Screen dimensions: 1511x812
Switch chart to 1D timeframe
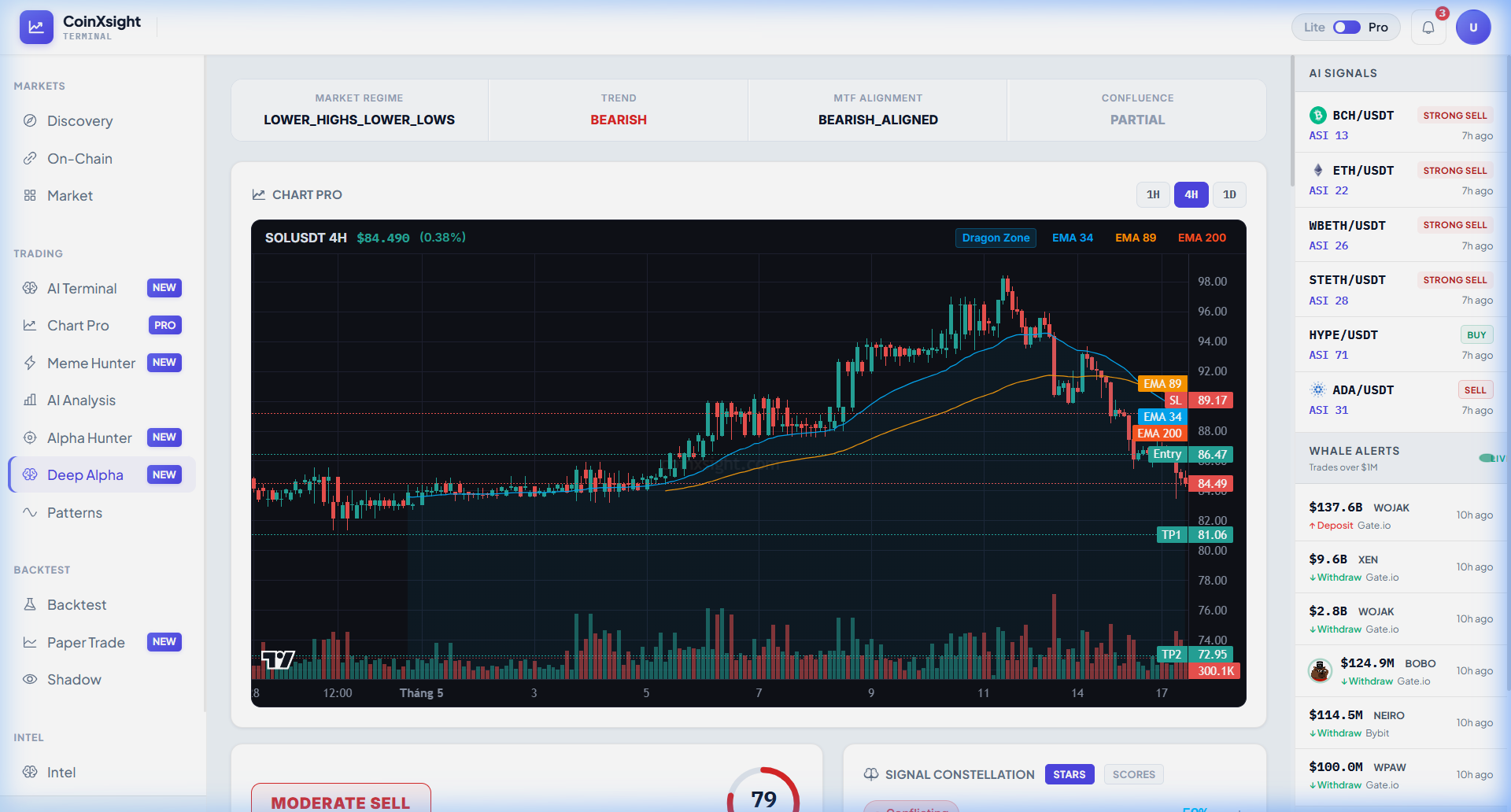coord(1229,194)
